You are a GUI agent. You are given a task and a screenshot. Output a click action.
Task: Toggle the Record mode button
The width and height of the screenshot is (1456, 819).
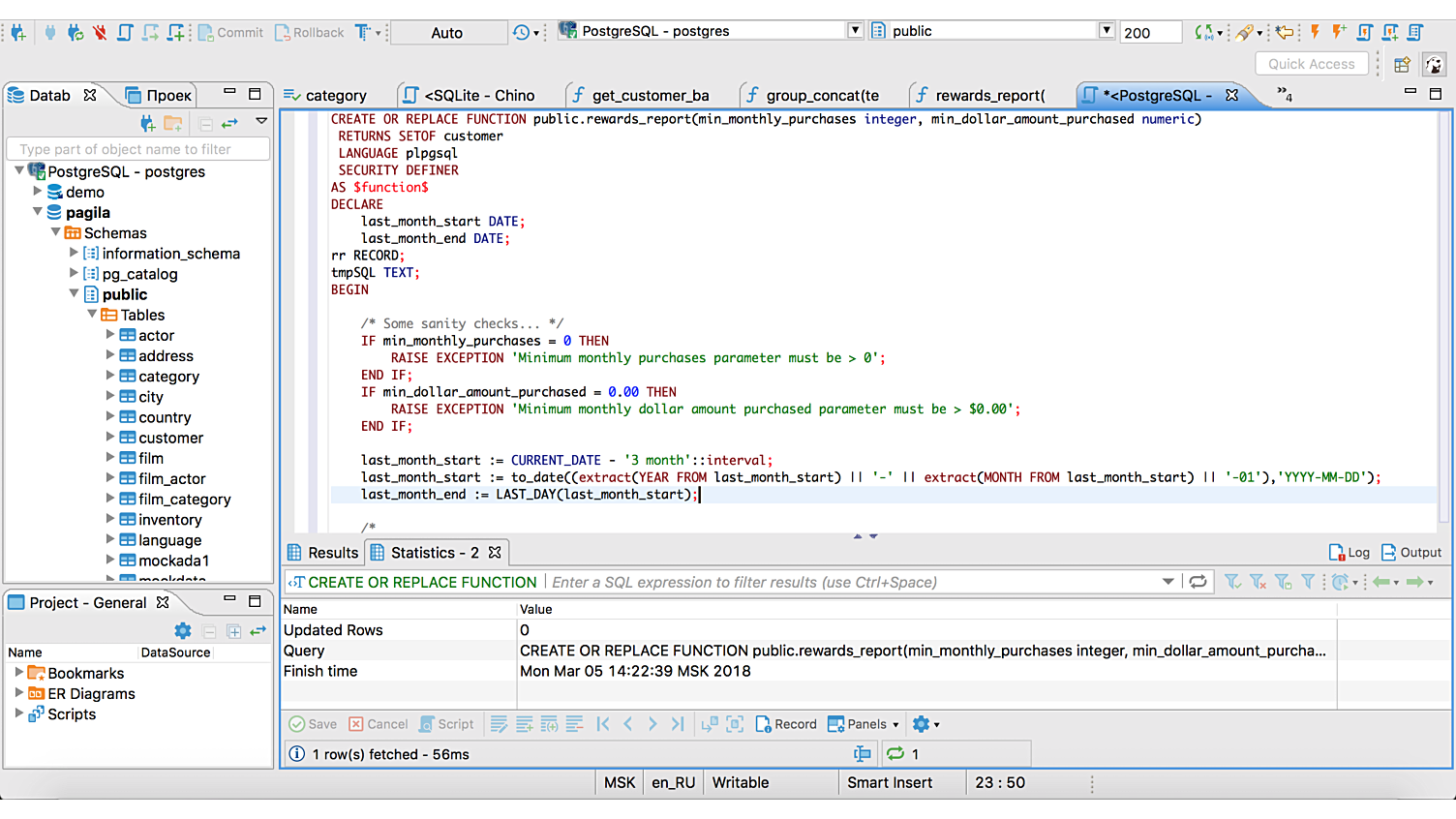point(786,724)
